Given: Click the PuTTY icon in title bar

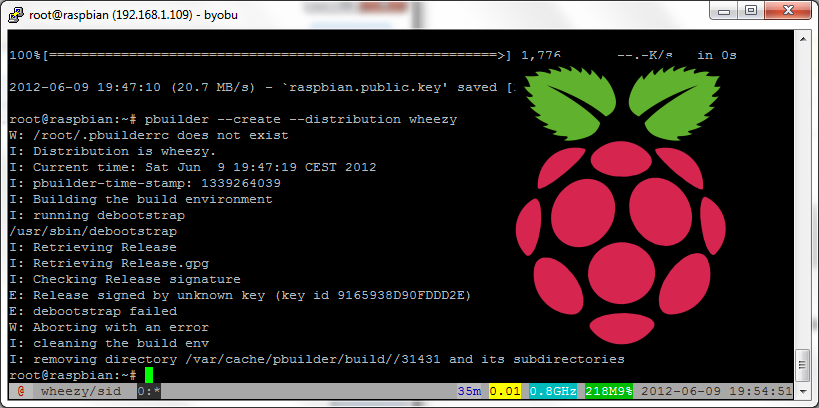Looking at the screenshot, I should (16, 15).
